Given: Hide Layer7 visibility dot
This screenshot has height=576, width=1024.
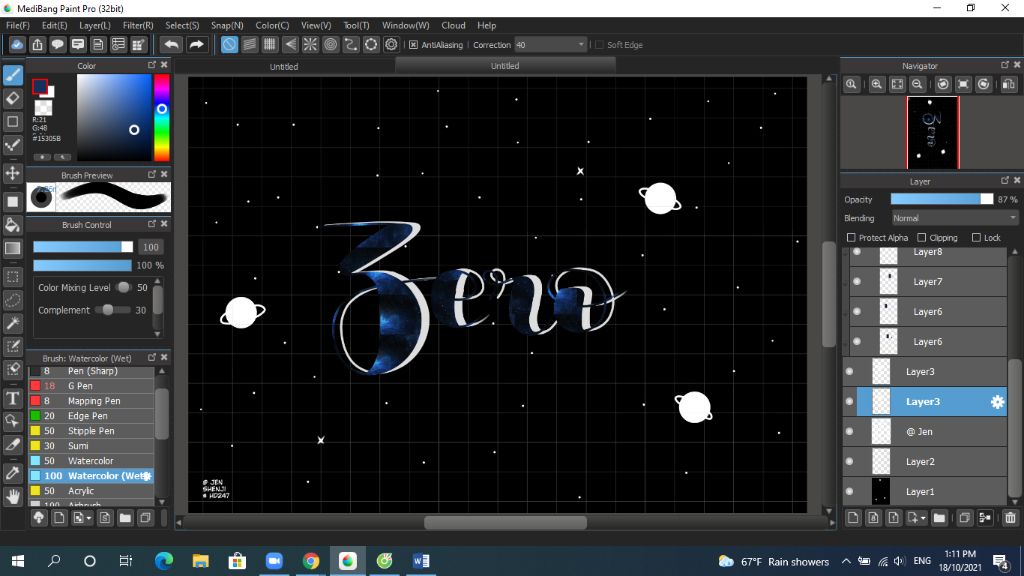Looking at the screenshot, I should [x=857, y=281].
